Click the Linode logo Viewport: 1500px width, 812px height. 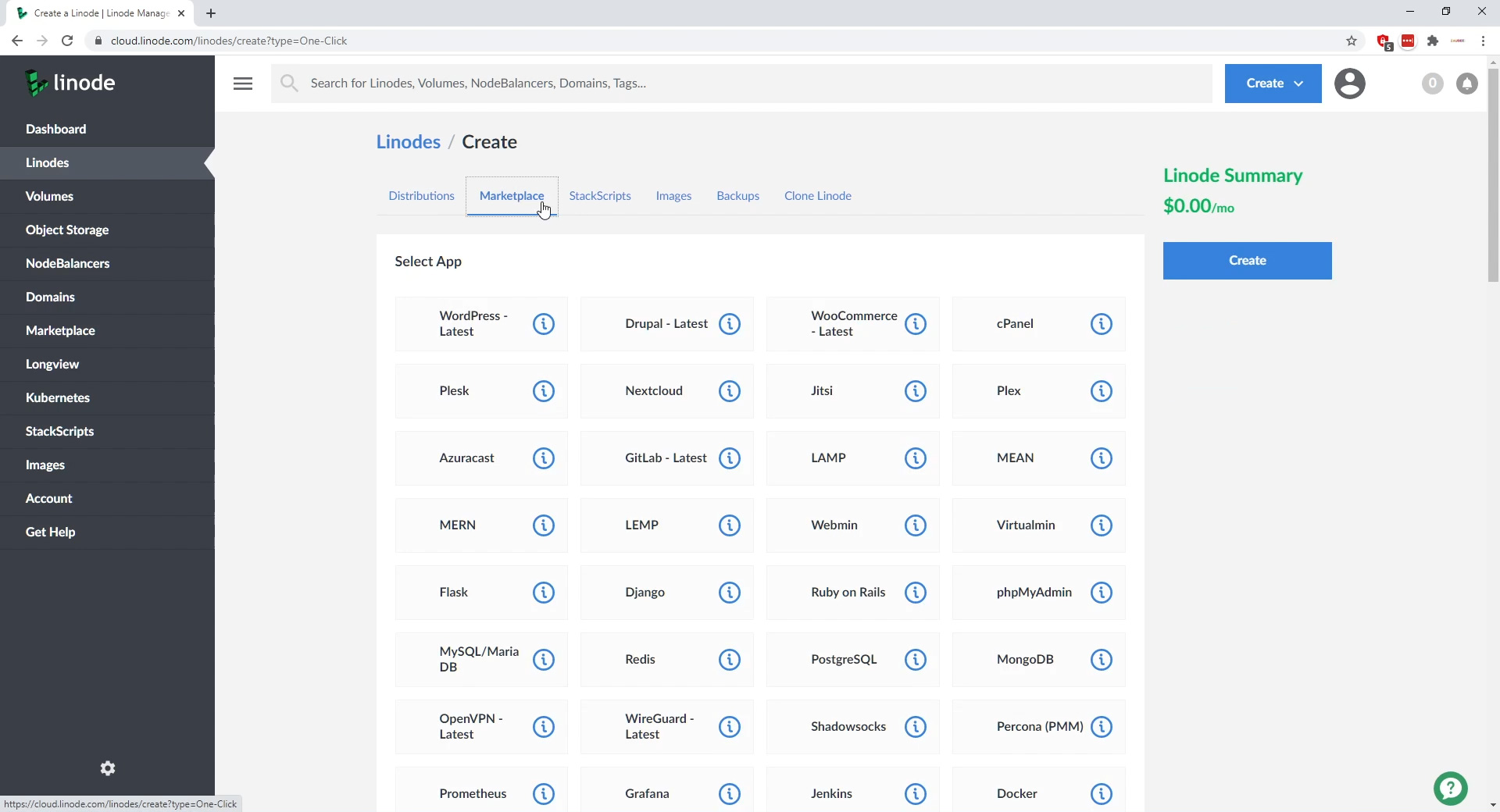(70, 83)
